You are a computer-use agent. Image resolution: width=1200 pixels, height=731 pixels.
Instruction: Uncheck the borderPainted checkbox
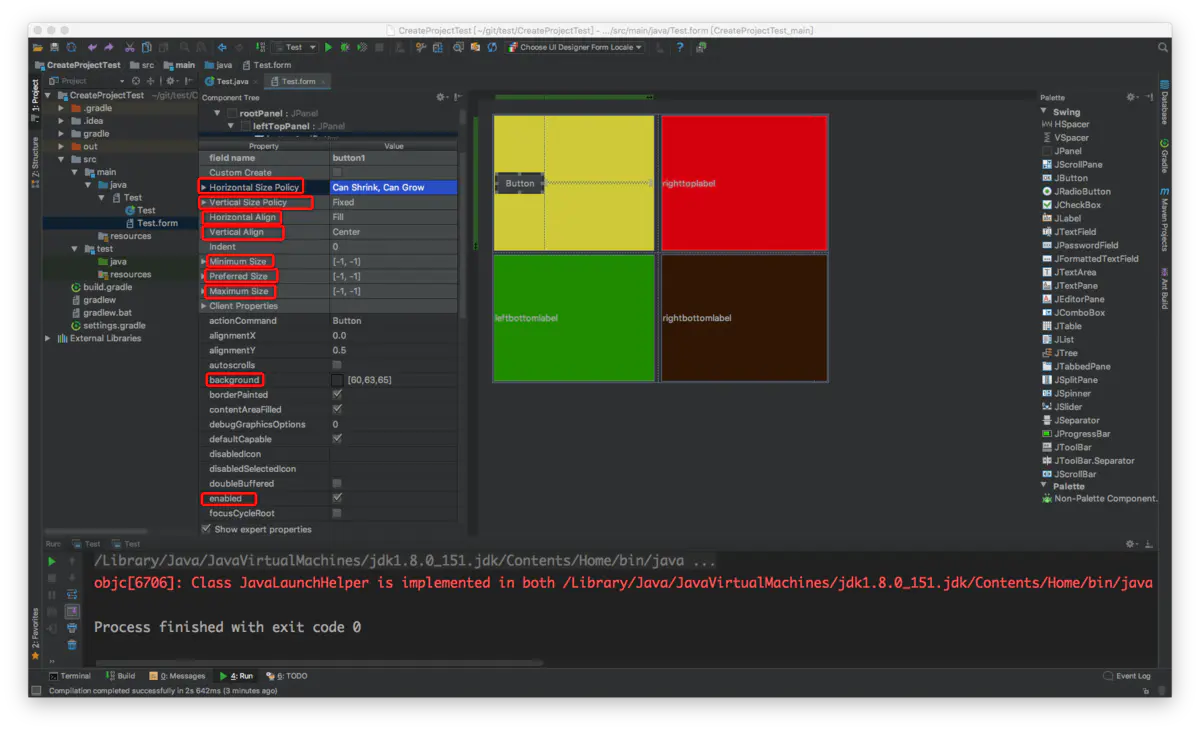pos(337,395)
